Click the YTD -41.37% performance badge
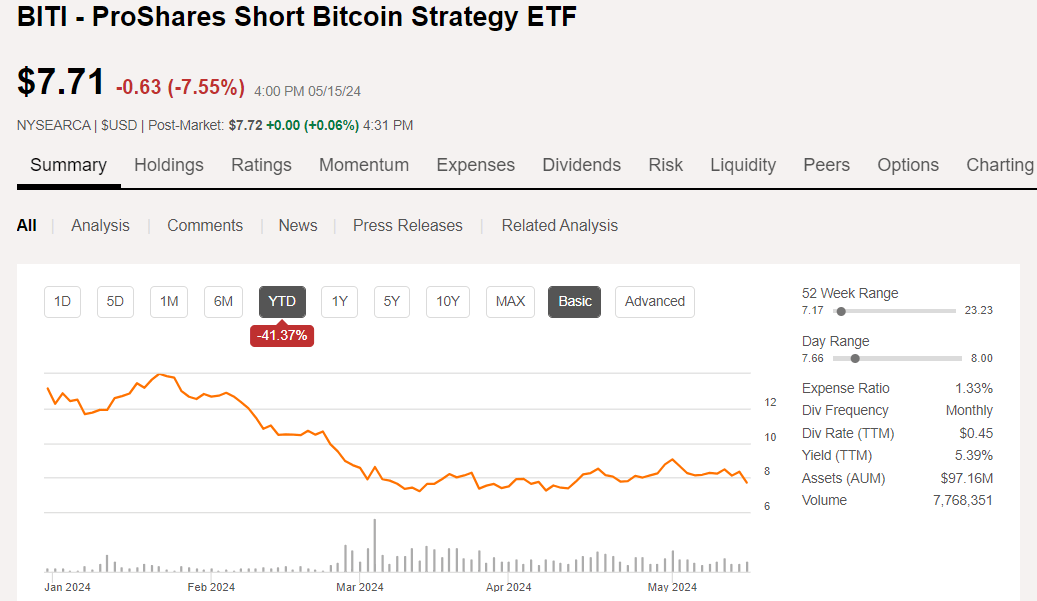1037x601 pixels. (281, 336)
